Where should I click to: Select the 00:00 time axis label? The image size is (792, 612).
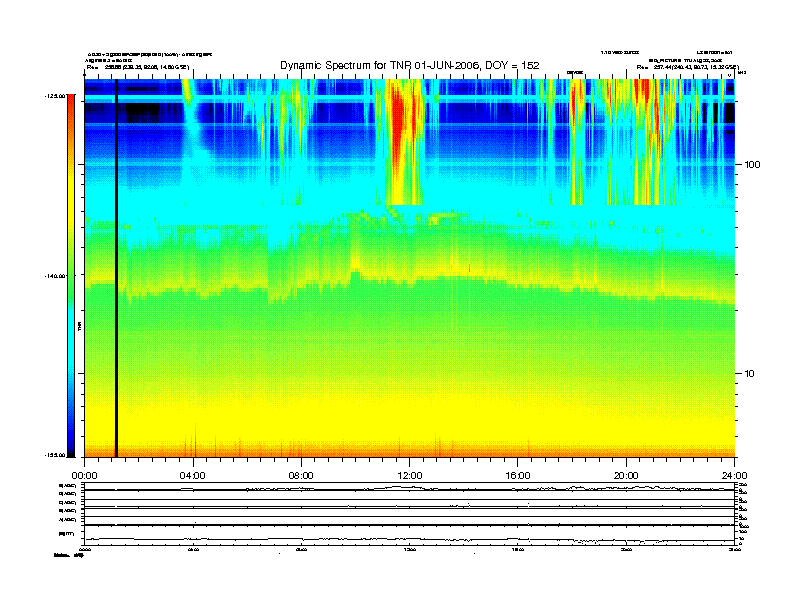(x=84, y=476)
